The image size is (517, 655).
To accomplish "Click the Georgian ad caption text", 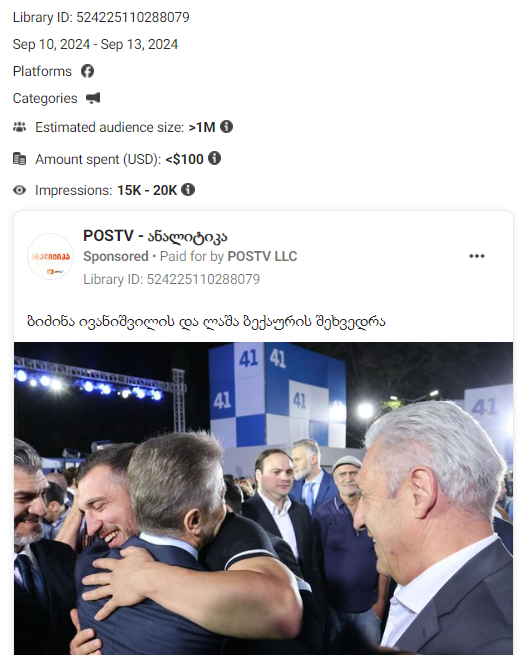I will [x=206, y=321].
